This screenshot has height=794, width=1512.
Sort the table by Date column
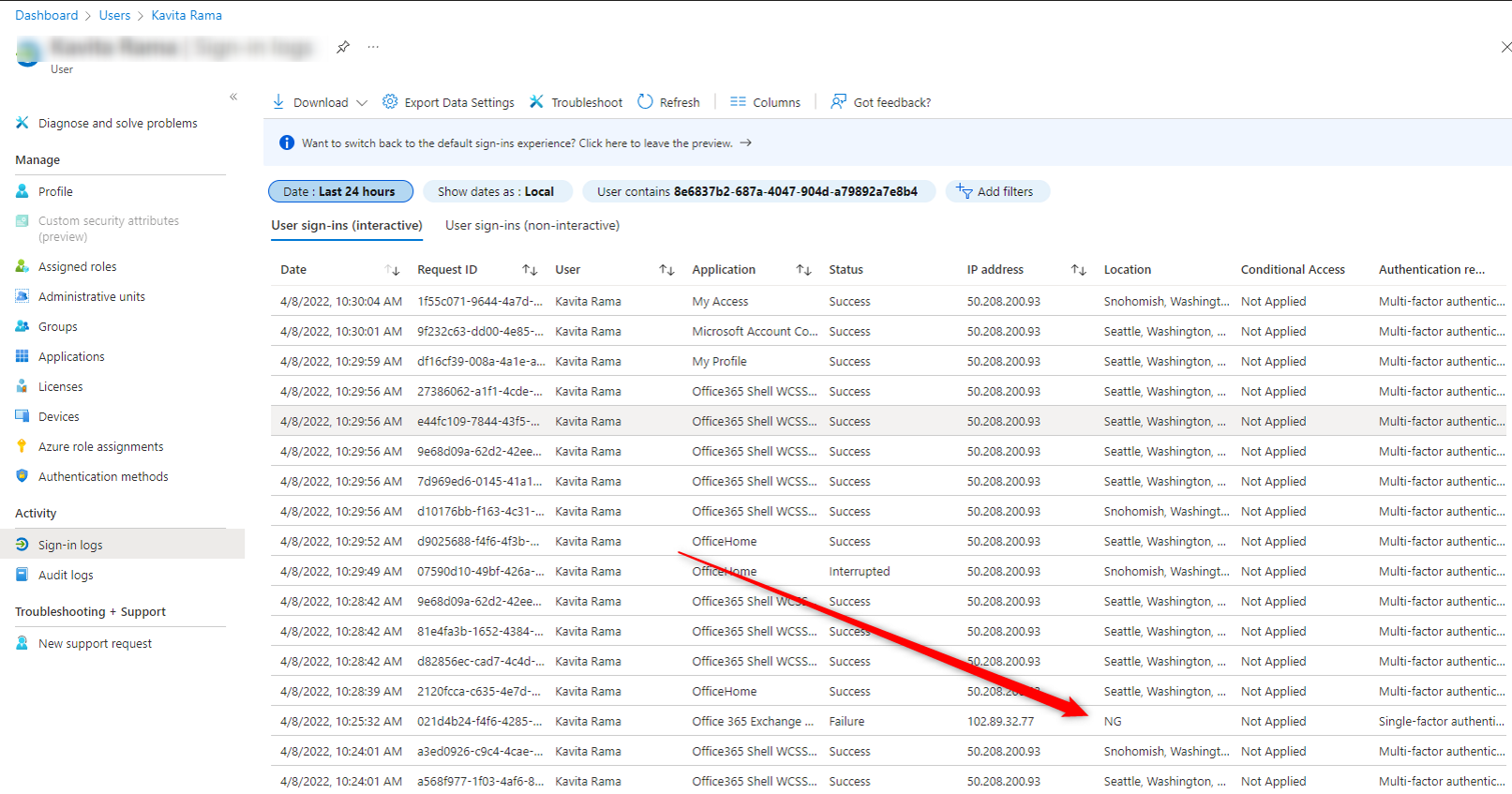click(393, 270)
